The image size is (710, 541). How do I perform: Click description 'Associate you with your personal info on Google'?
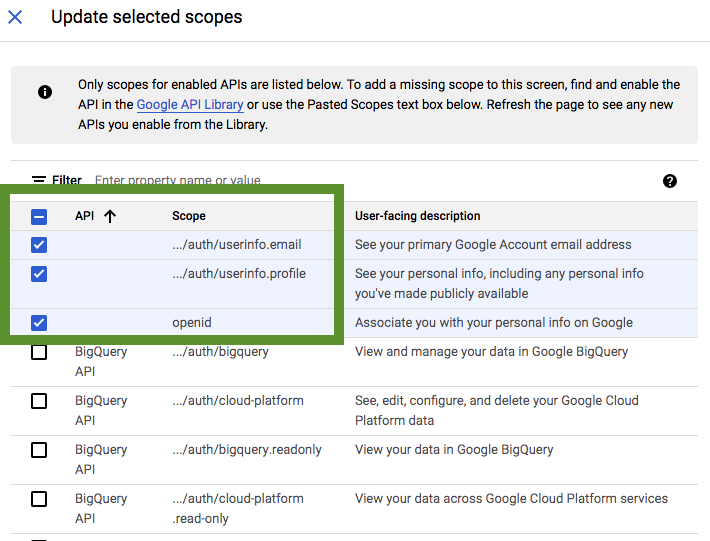click(x=494, y=323)
